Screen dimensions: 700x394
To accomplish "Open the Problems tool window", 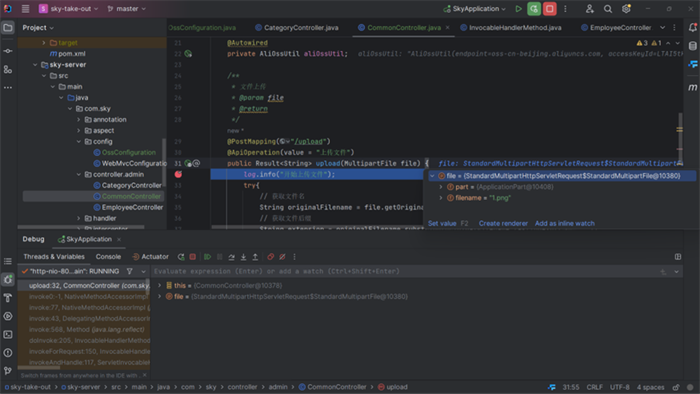I will tap(8, 353).
